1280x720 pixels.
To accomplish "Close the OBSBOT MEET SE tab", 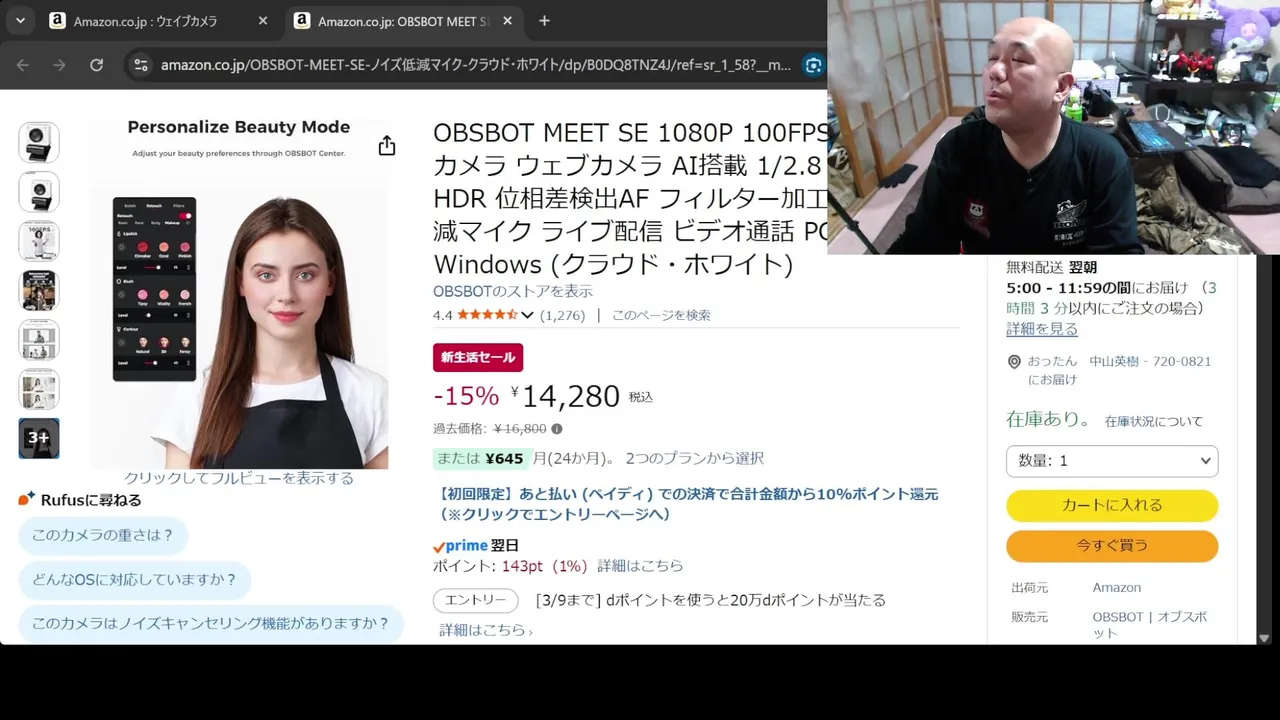I will click(508, 21).
